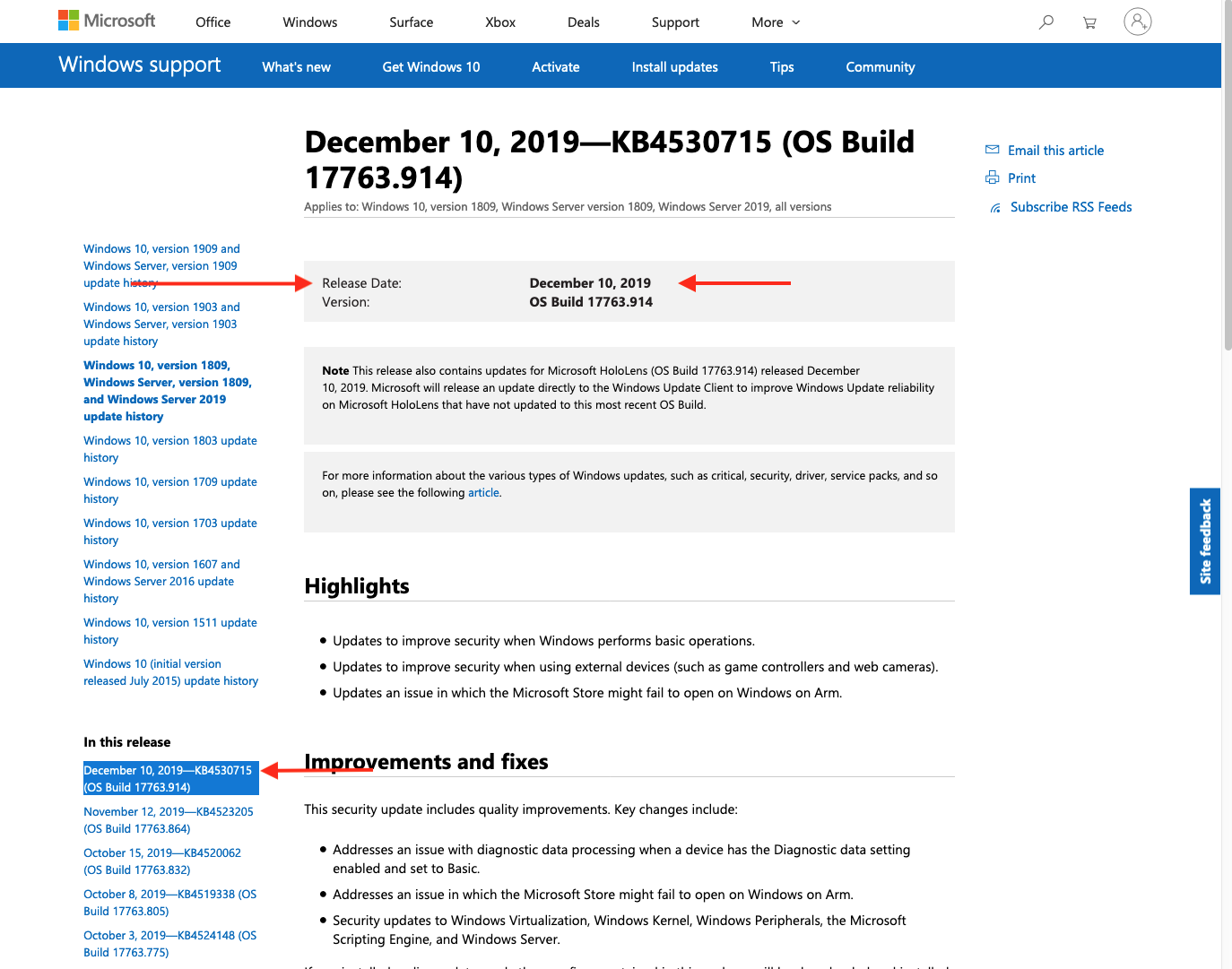1232x969 pixels.
Task: Click Email this article link
Action: point(1056,151)
